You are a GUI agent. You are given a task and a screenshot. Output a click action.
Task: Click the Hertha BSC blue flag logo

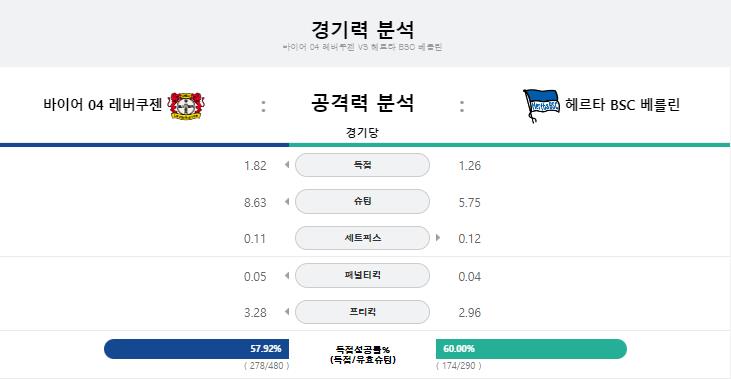541,106
